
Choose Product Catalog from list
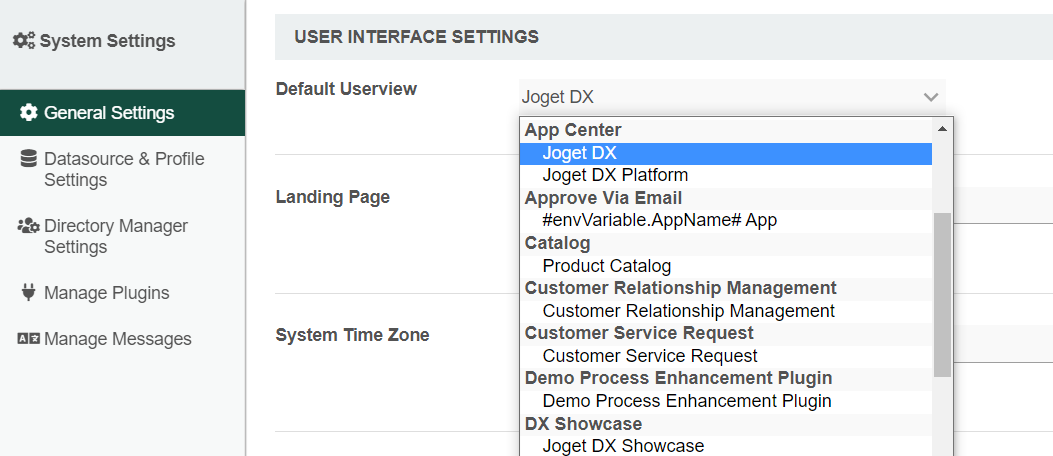tap(606, 266)
